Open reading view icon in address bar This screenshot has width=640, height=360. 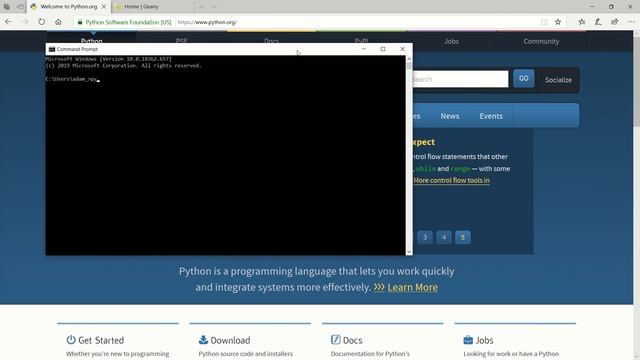coord(544,22)
